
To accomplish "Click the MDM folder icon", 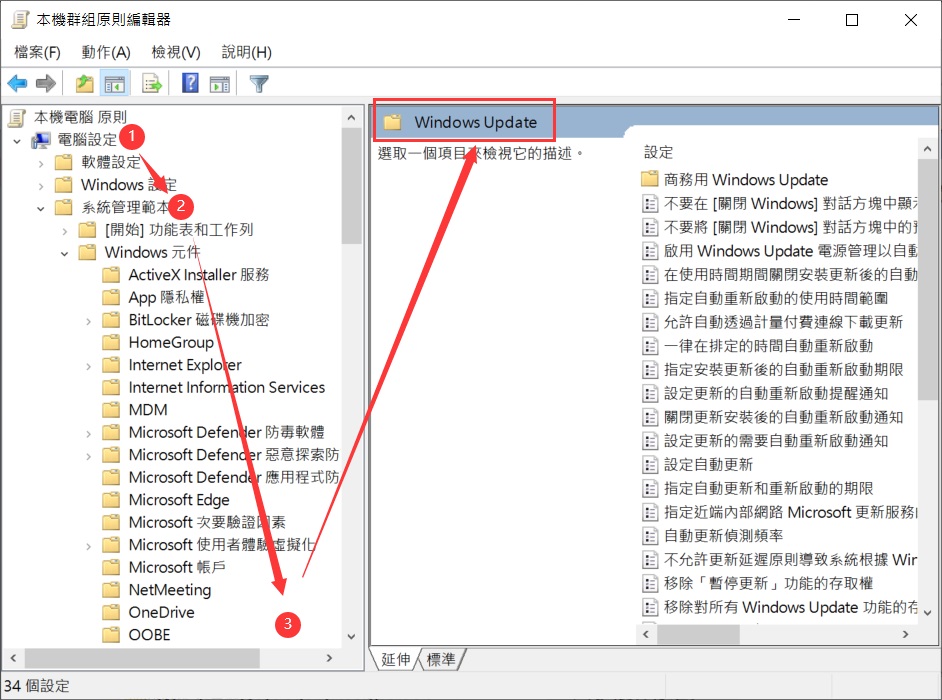I will pyautogui.click(x=111, y=410).
